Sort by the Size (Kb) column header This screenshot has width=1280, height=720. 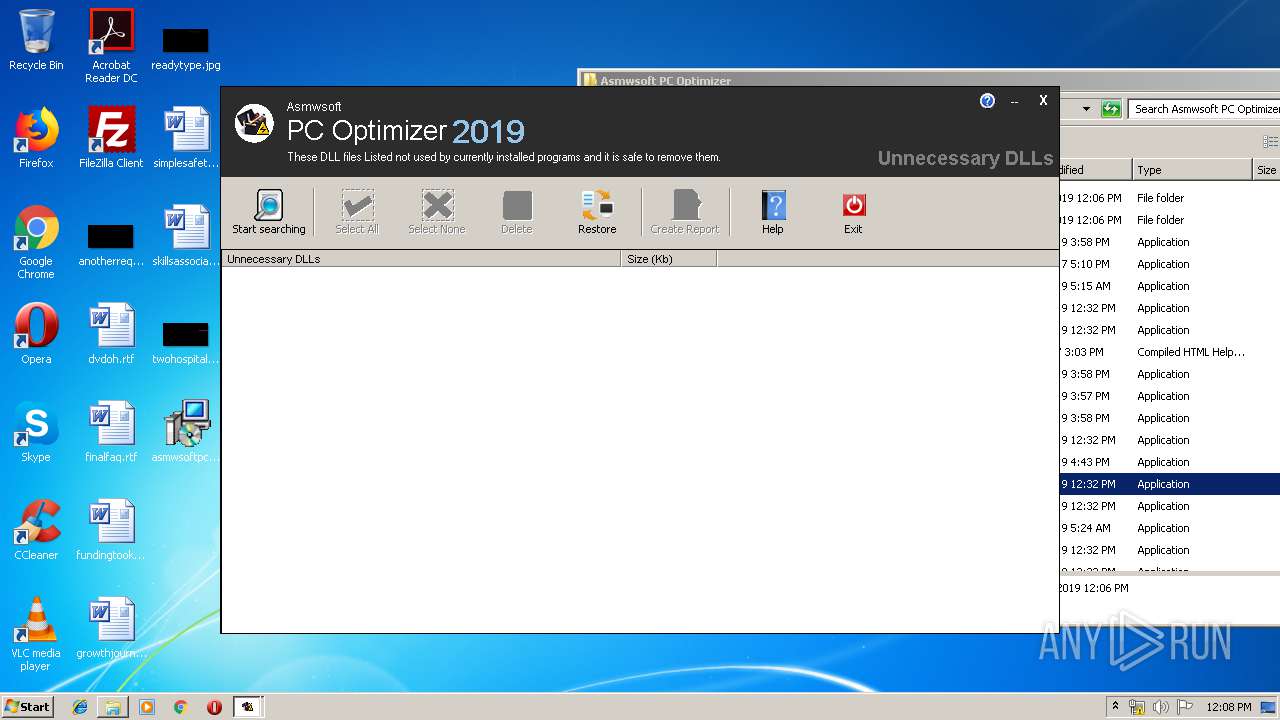tap(669, 259)
